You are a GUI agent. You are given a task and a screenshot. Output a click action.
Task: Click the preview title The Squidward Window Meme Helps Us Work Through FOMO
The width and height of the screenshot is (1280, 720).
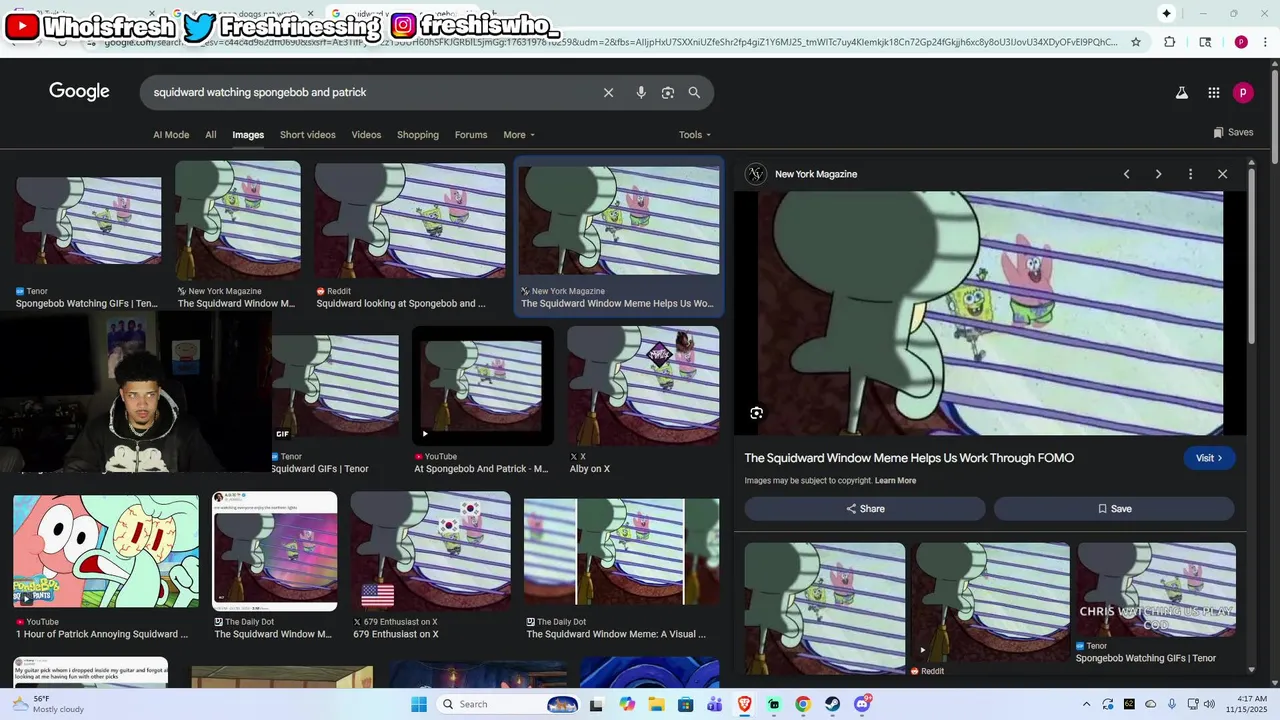click(909, 458)
